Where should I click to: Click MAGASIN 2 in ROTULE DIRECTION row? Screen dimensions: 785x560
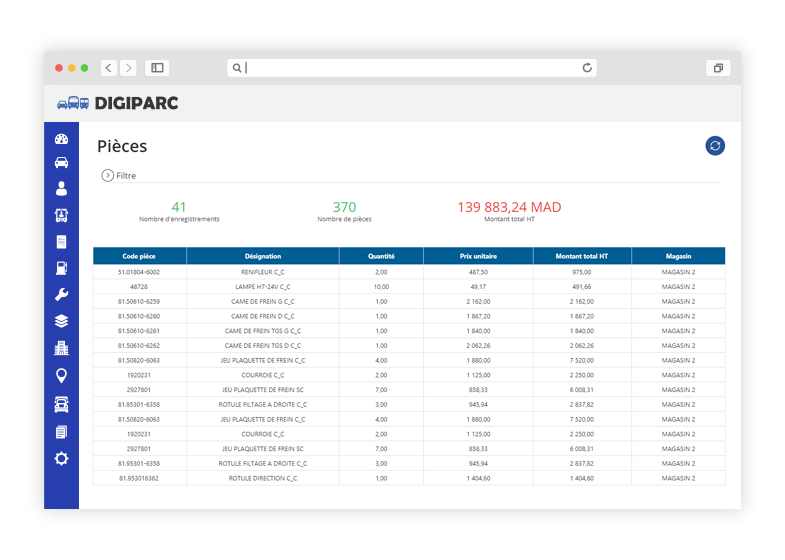(678, 478)
